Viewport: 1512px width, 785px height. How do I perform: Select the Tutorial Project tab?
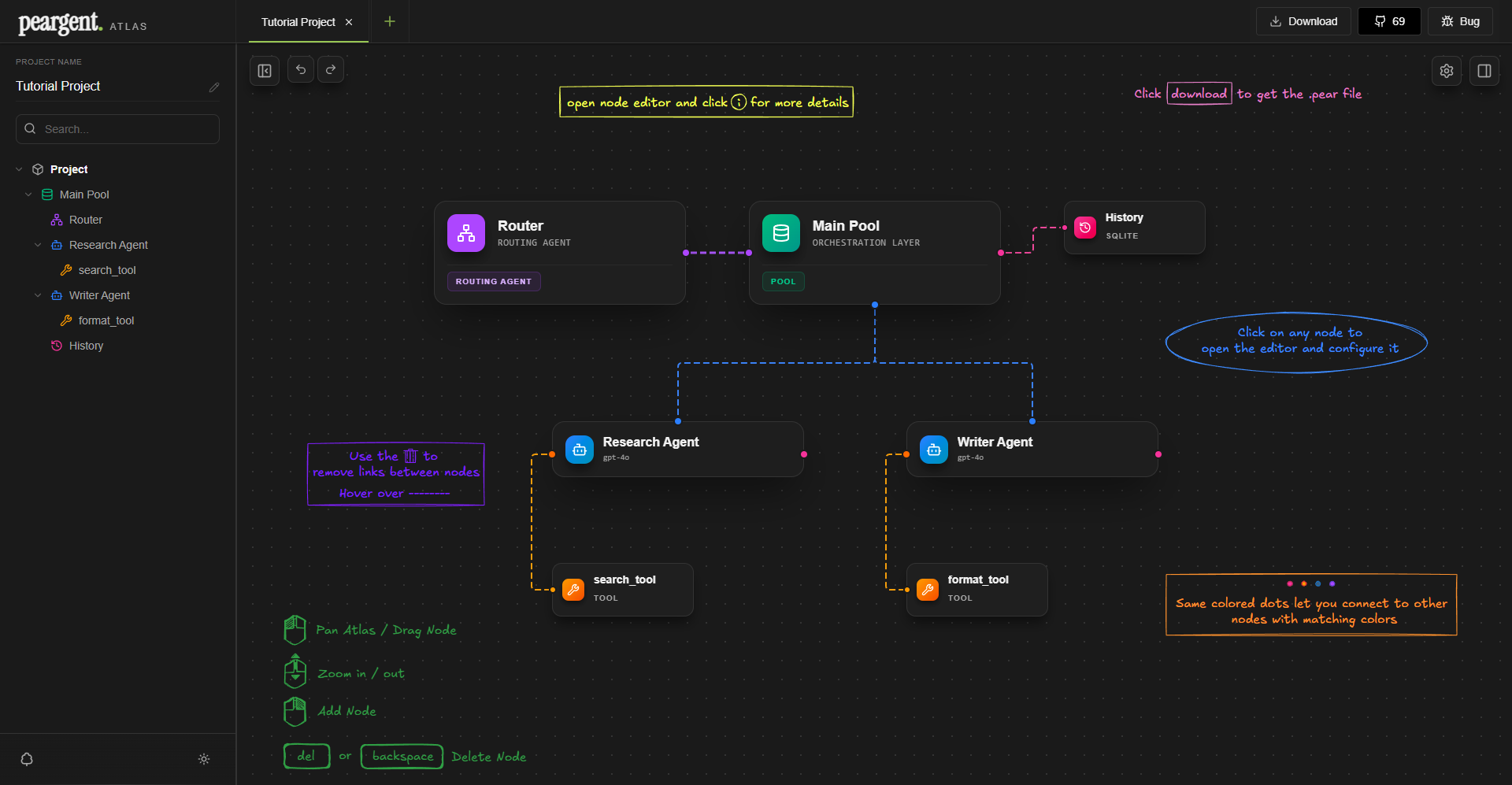pyautogui.click(x=297, y=21)
